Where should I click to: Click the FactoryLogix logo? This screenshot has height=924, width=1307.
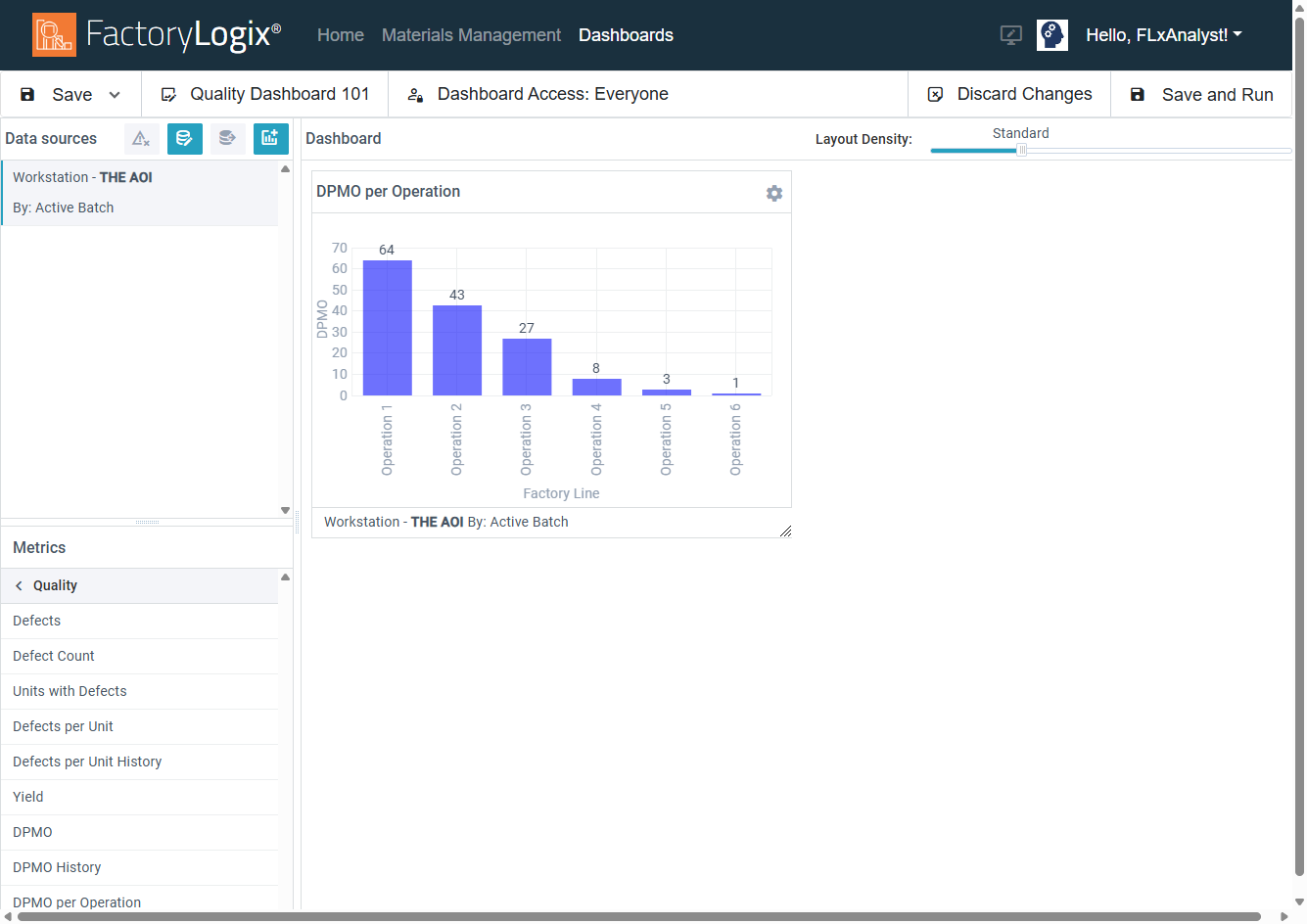[x=157, y=35]
